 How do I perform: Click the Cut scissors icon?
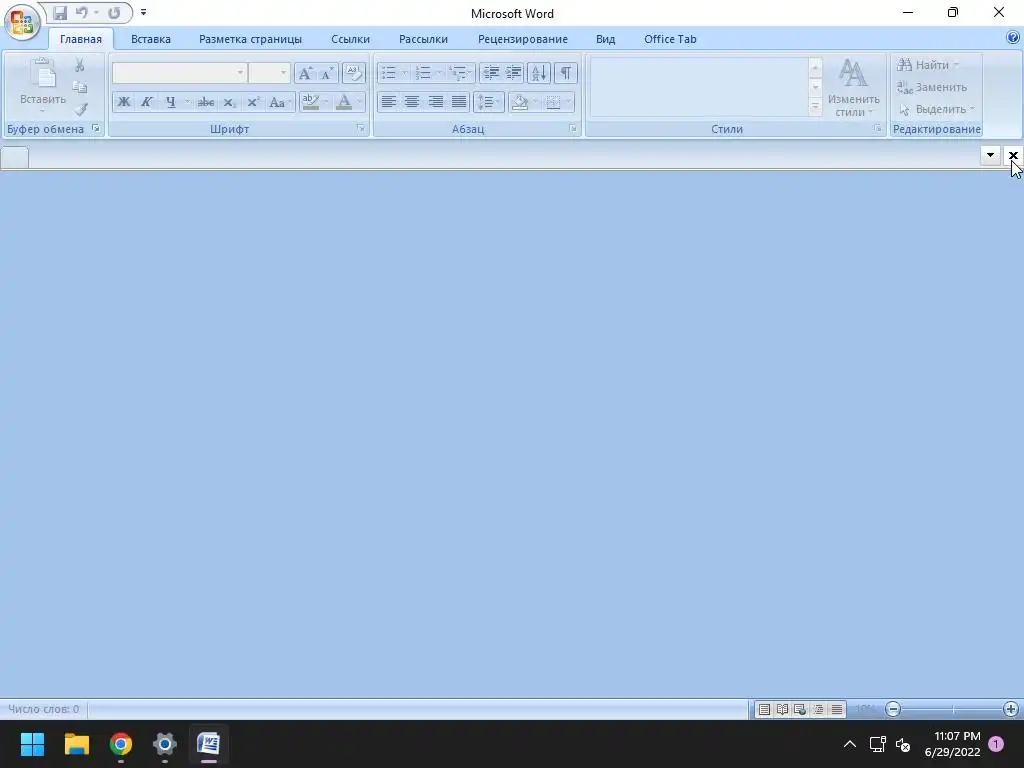pos(80,65)
